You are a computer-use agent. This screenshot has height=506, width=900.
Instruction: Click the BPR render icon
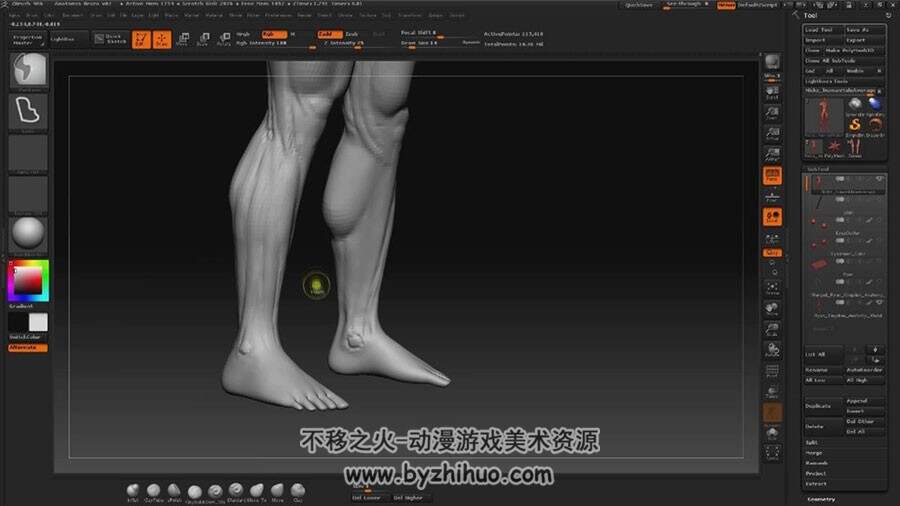click(x=772, y=62)
